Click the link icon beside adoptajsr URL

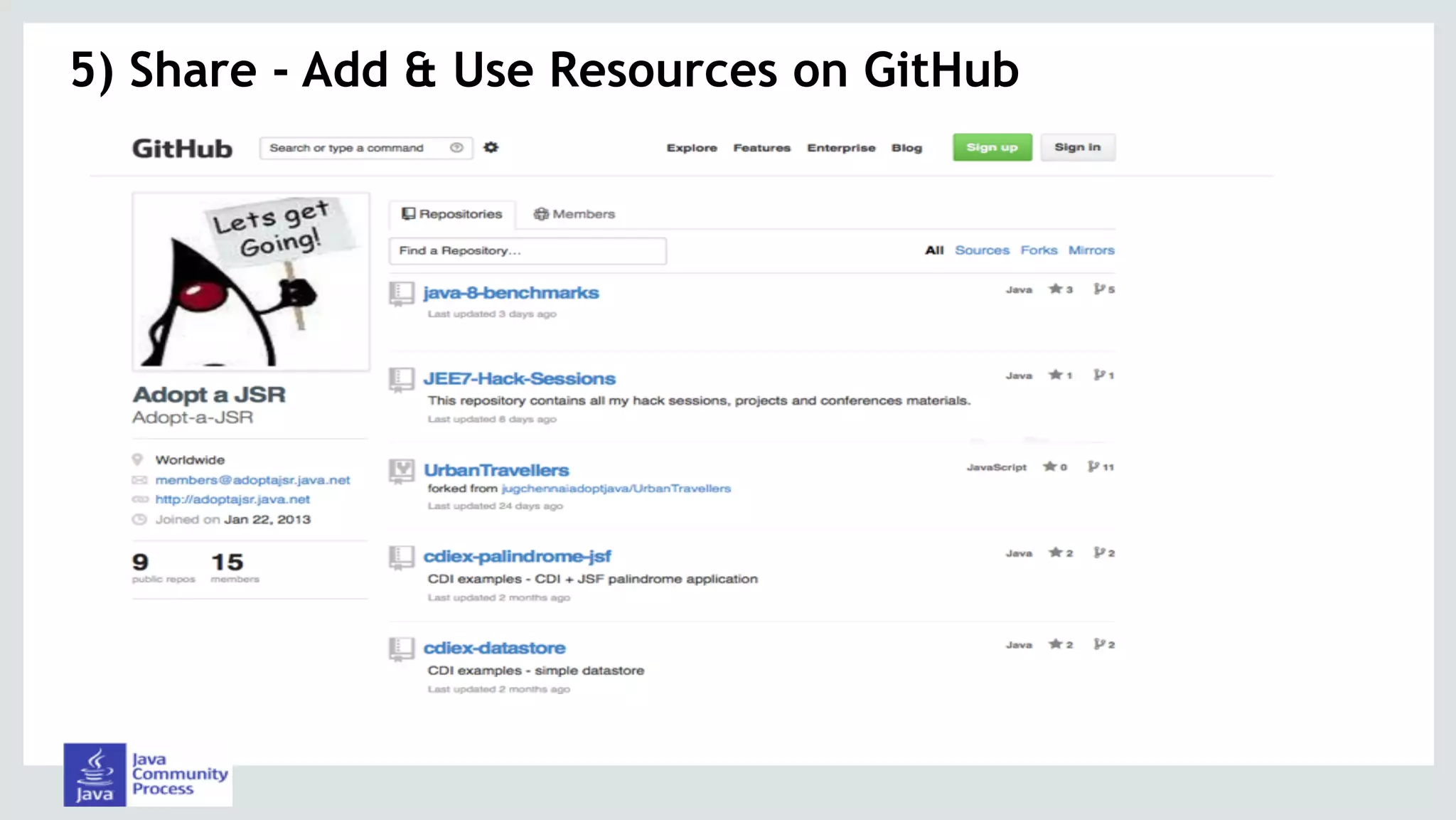(x=139, y=499)
